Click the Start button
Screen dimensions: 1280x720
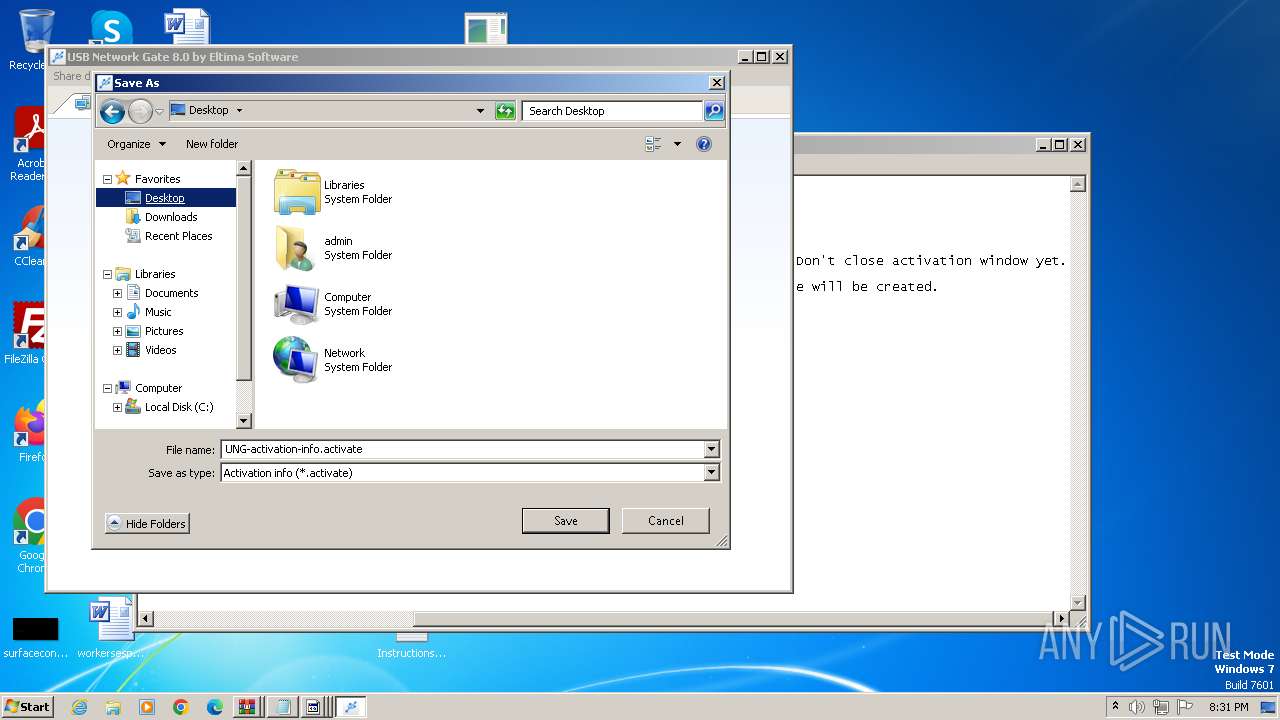point(28,707)
